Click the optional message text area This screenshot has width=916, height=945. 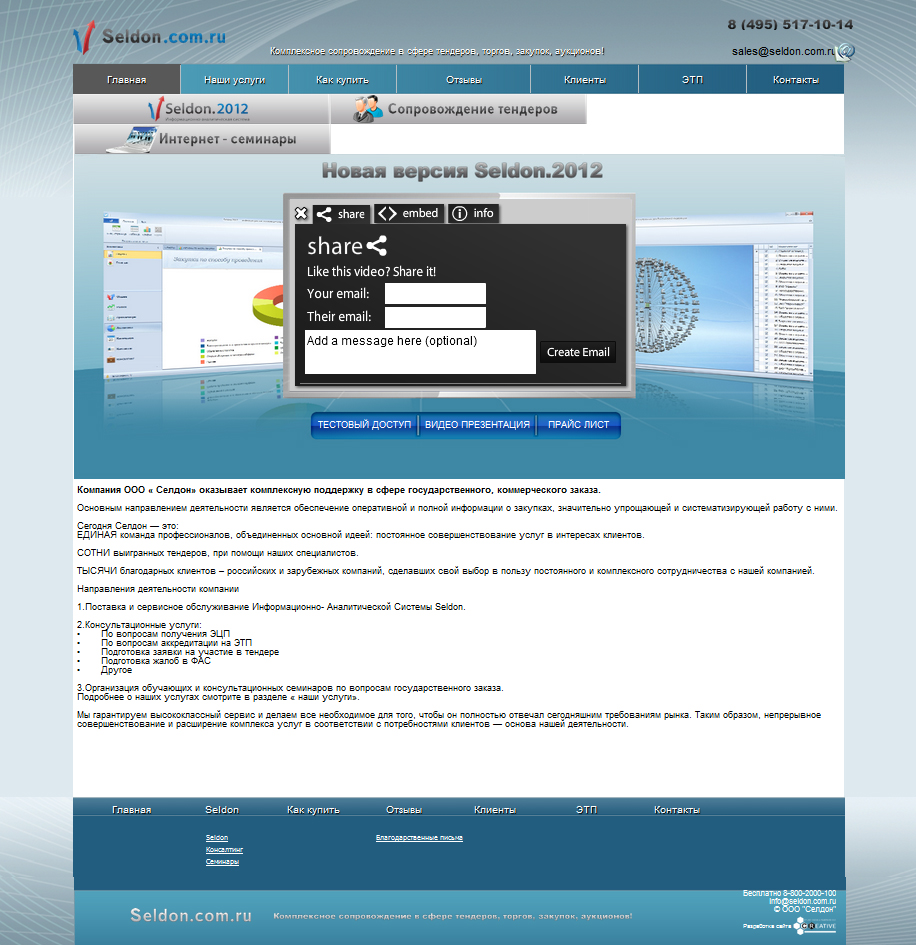pyautogui.click(x=420, y=352)
